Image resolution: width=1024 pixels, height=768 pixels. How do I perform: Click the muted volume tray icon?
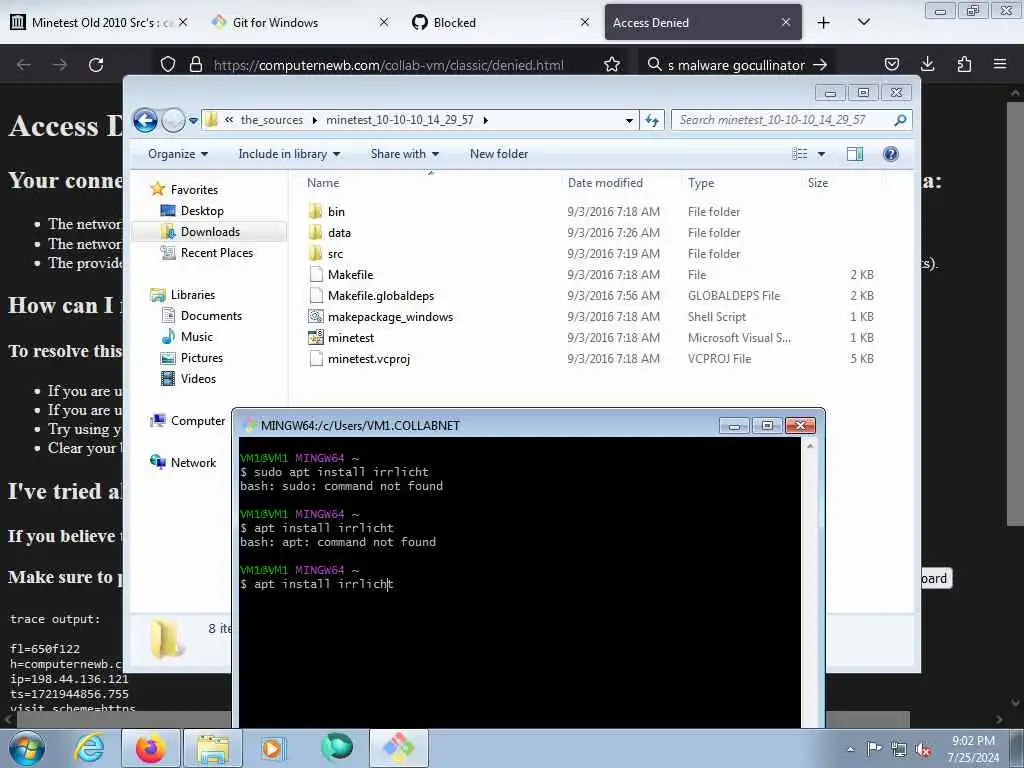point(923,749)
